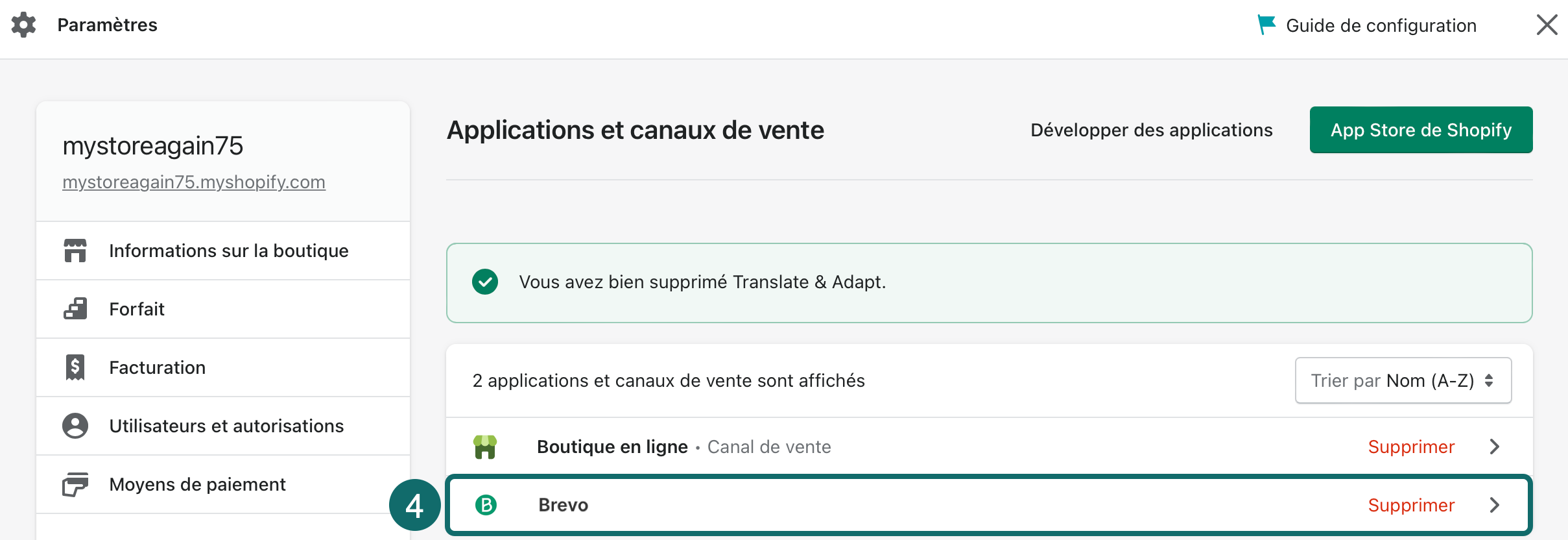The height and width of the screenshot is (540, 1568).
Task: Click the Facturation receipt icon
Action: [75, 367]
